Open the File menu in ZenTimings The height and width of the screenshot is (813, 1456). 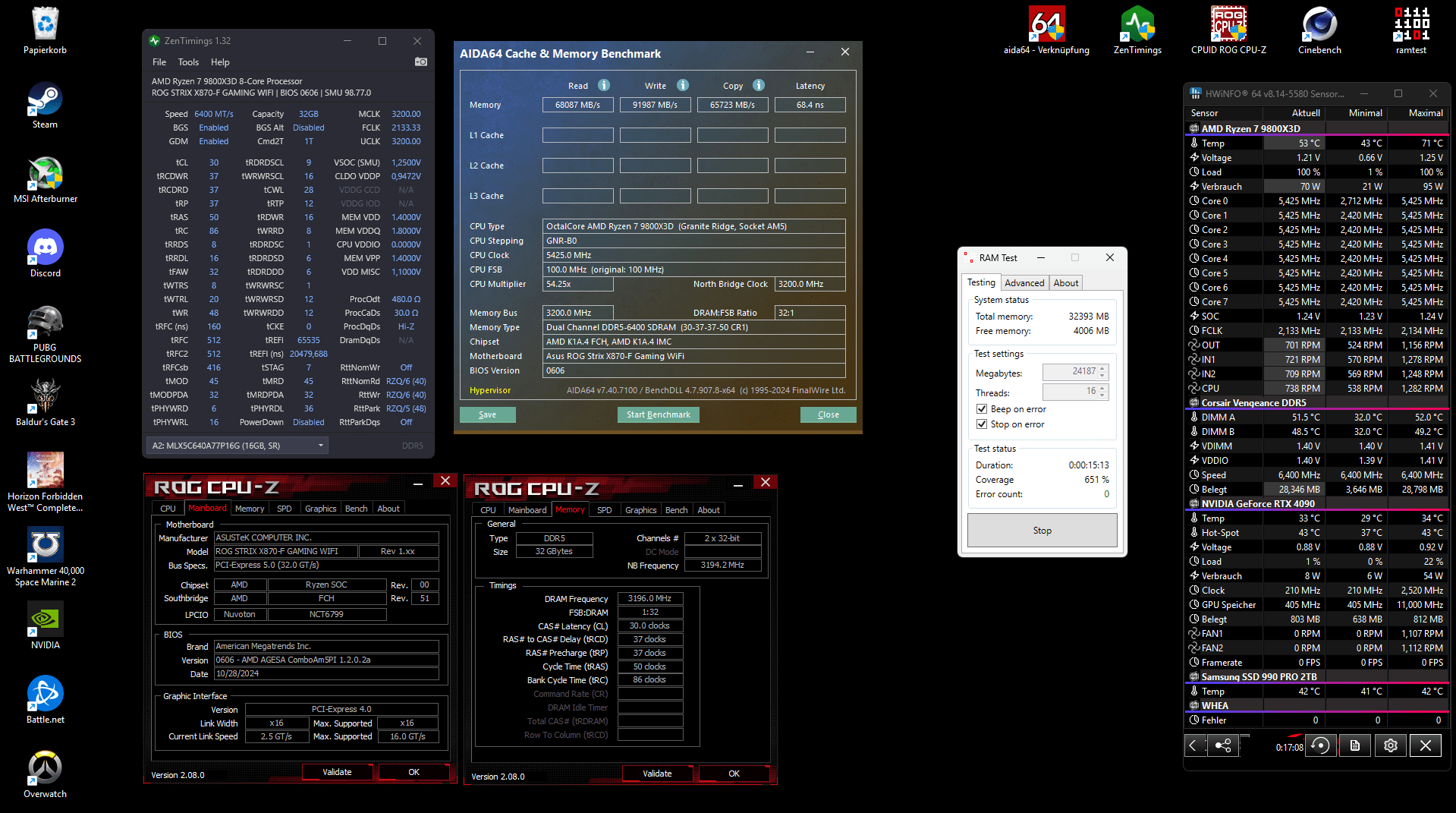coord(159,62)
